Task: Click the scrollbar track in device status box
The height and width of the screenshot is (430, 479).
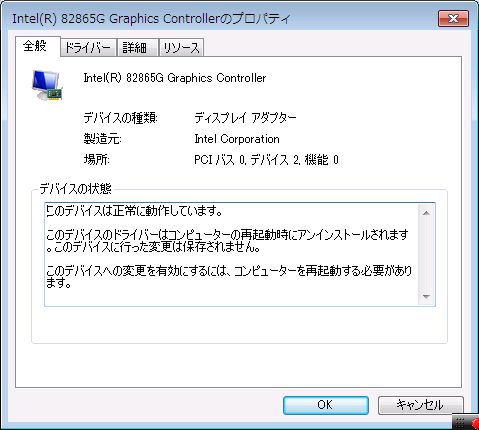Action: [426, 254]
